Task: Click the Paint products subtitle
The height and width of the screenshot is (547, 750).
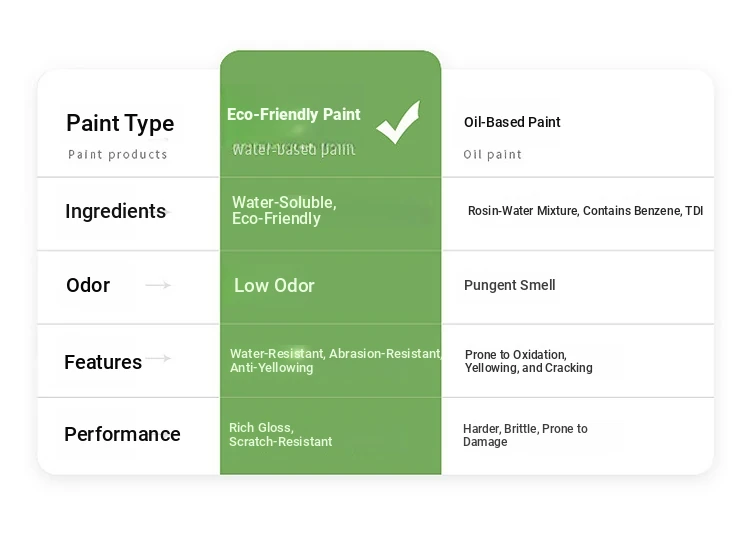Action: (118, 154)
